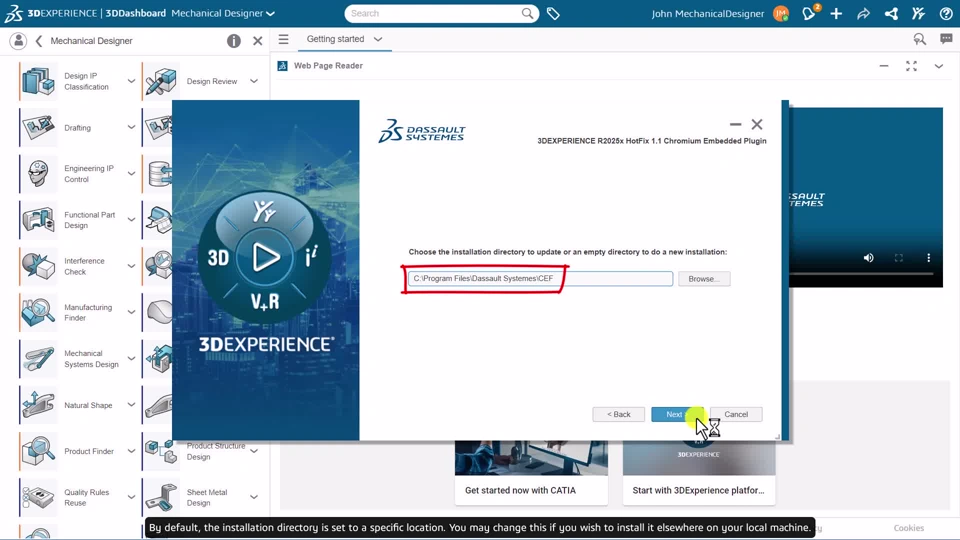Expand the Design Review chevron
This screenshot has height=540, width=960.
(253, 81)
